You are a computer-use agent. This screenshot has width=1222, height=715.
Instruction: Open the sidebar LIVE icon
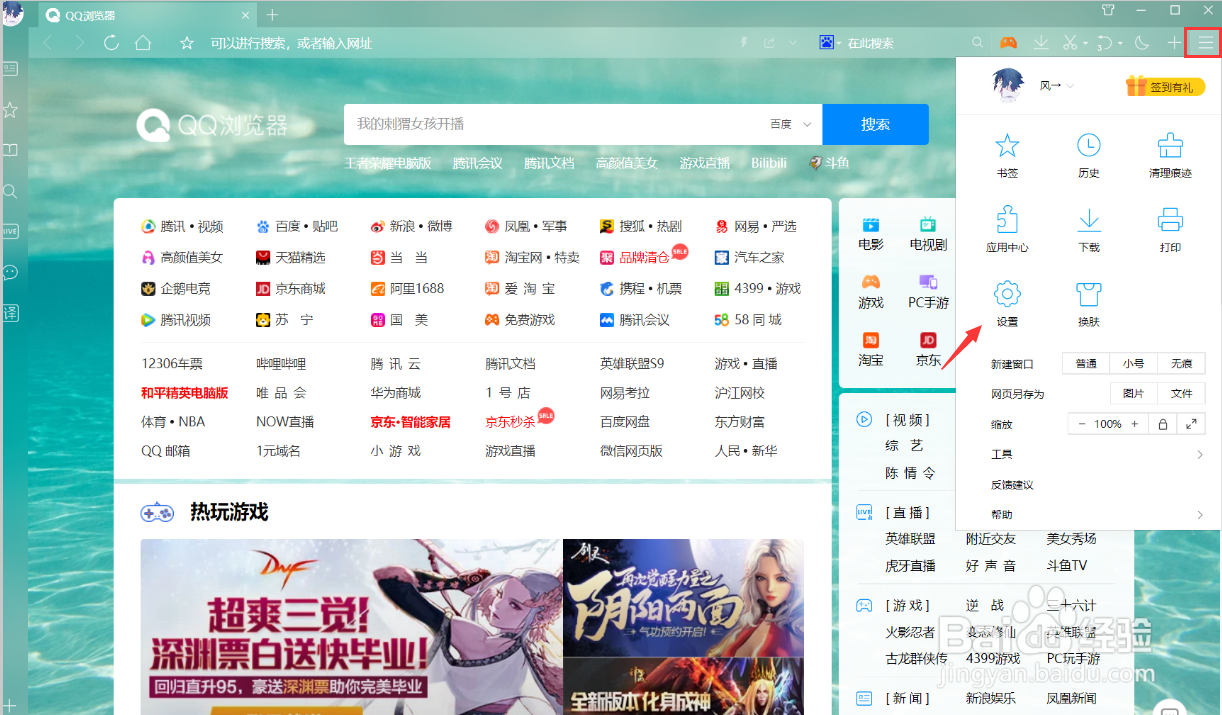click(10, 230)
